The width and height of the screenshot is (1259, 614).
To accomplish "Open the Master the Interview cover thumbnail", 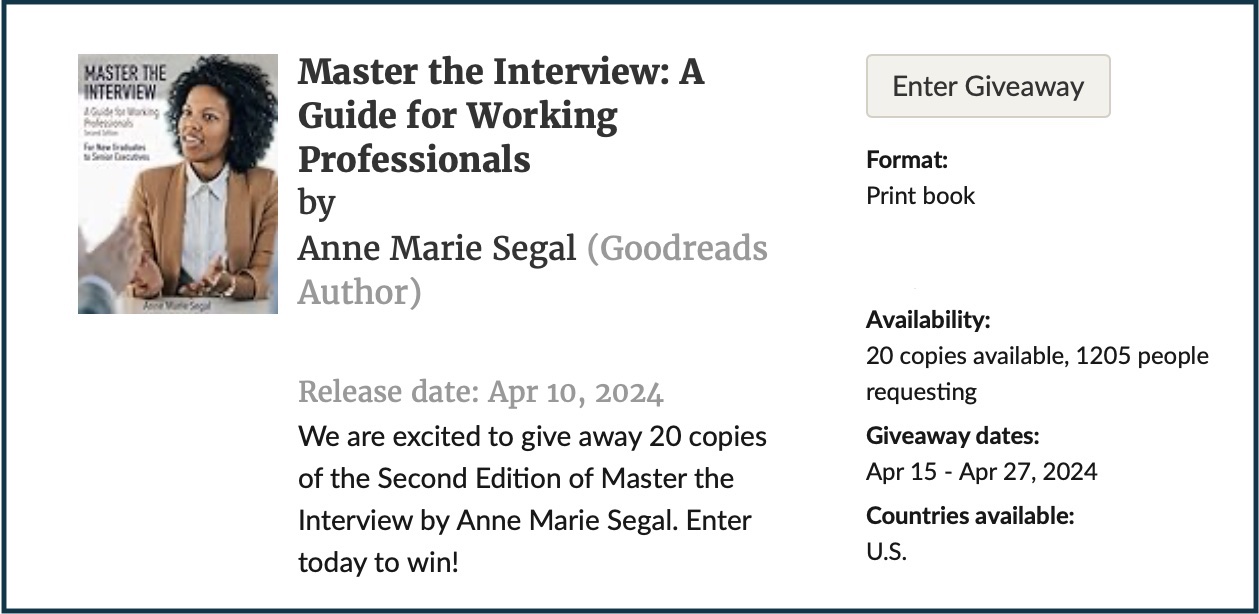I will click(178, 183).
